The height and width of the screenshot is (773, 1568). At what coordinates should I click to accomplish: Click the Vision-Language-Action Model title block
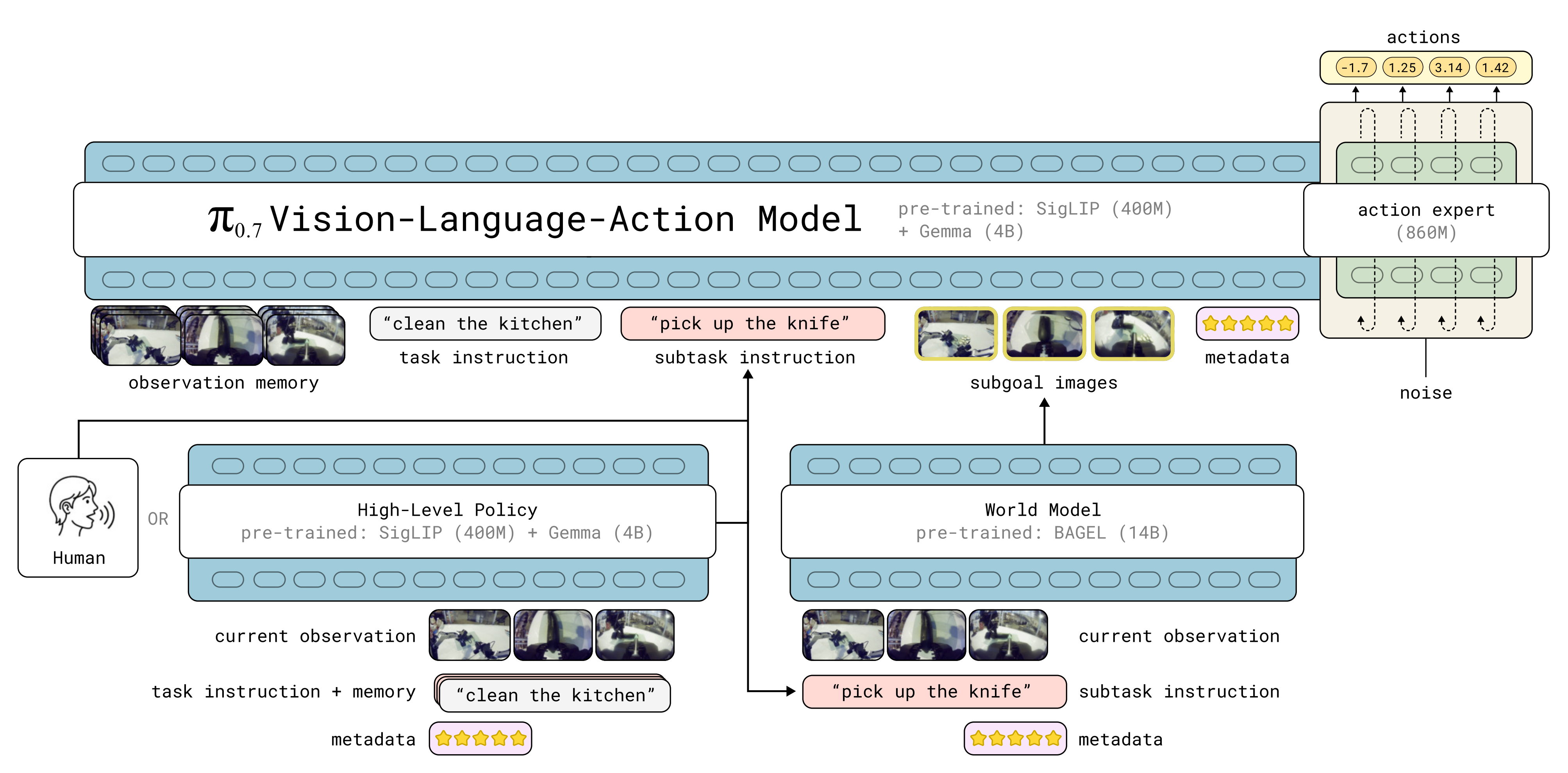[x=536, y=220]
